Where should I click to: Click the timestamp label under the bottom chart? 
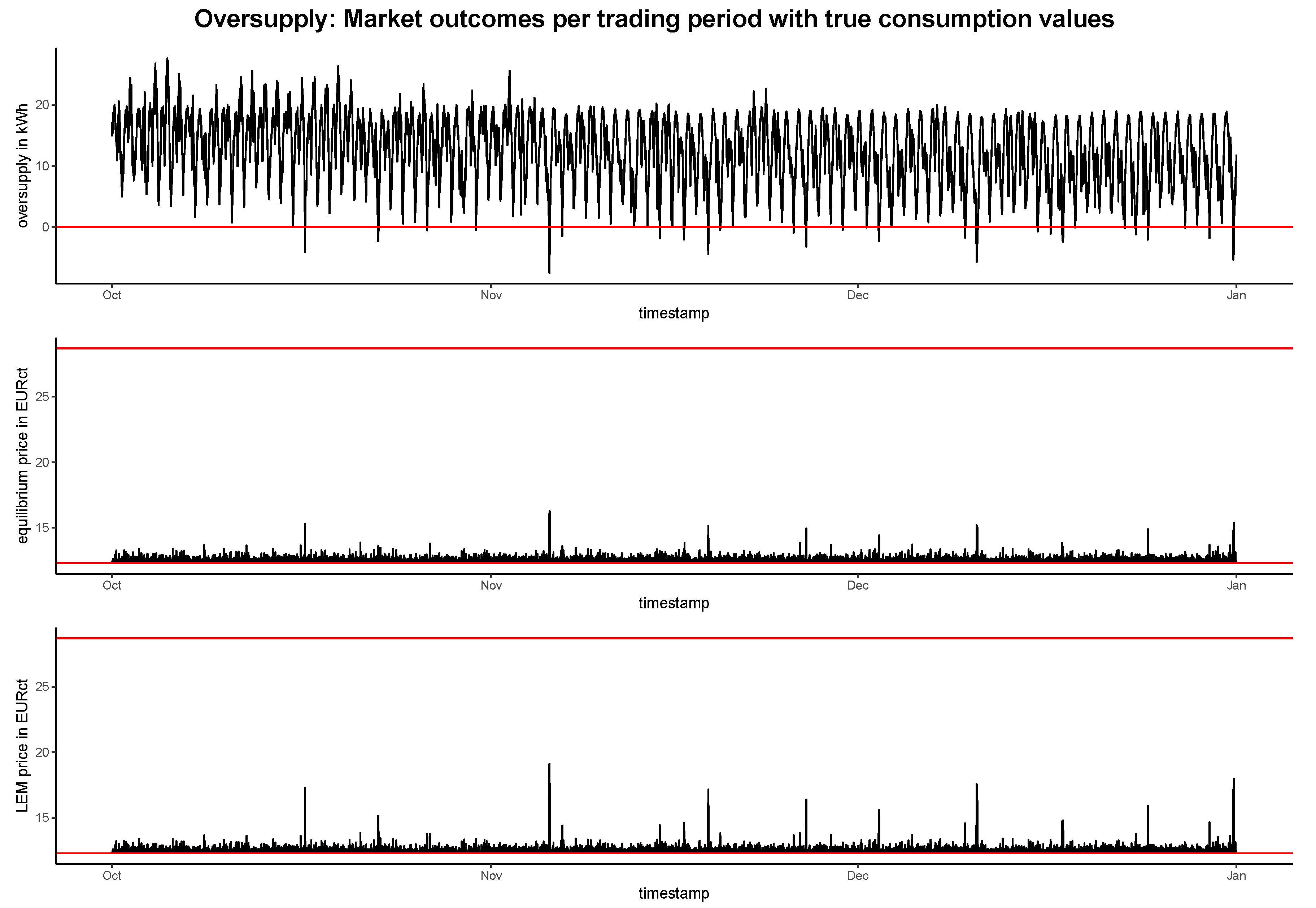click(674, 893)
